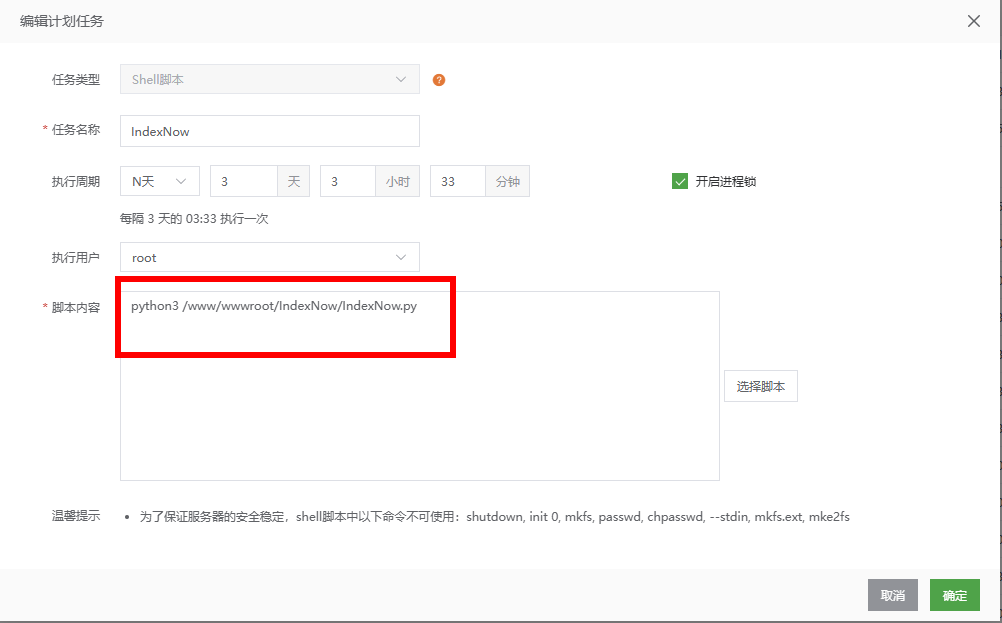Viewport: 1002px width, 623px height.
Task: Click the 选择脚本 script selection button
Action: coord(761,385)
